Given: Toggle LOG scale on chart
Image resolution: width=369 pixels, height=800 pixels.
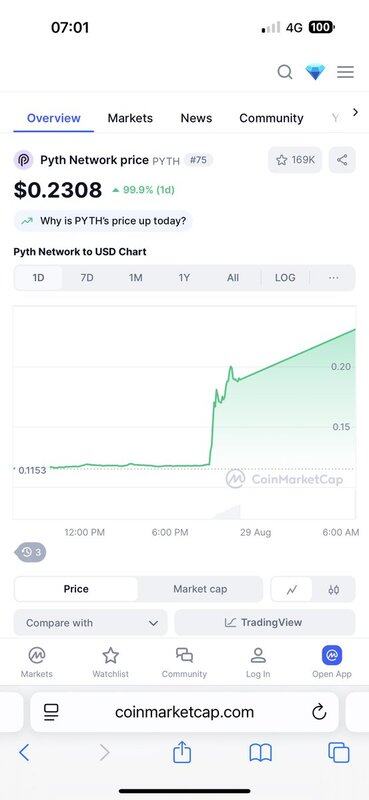Looking at the screenshot, I should 285,278.
